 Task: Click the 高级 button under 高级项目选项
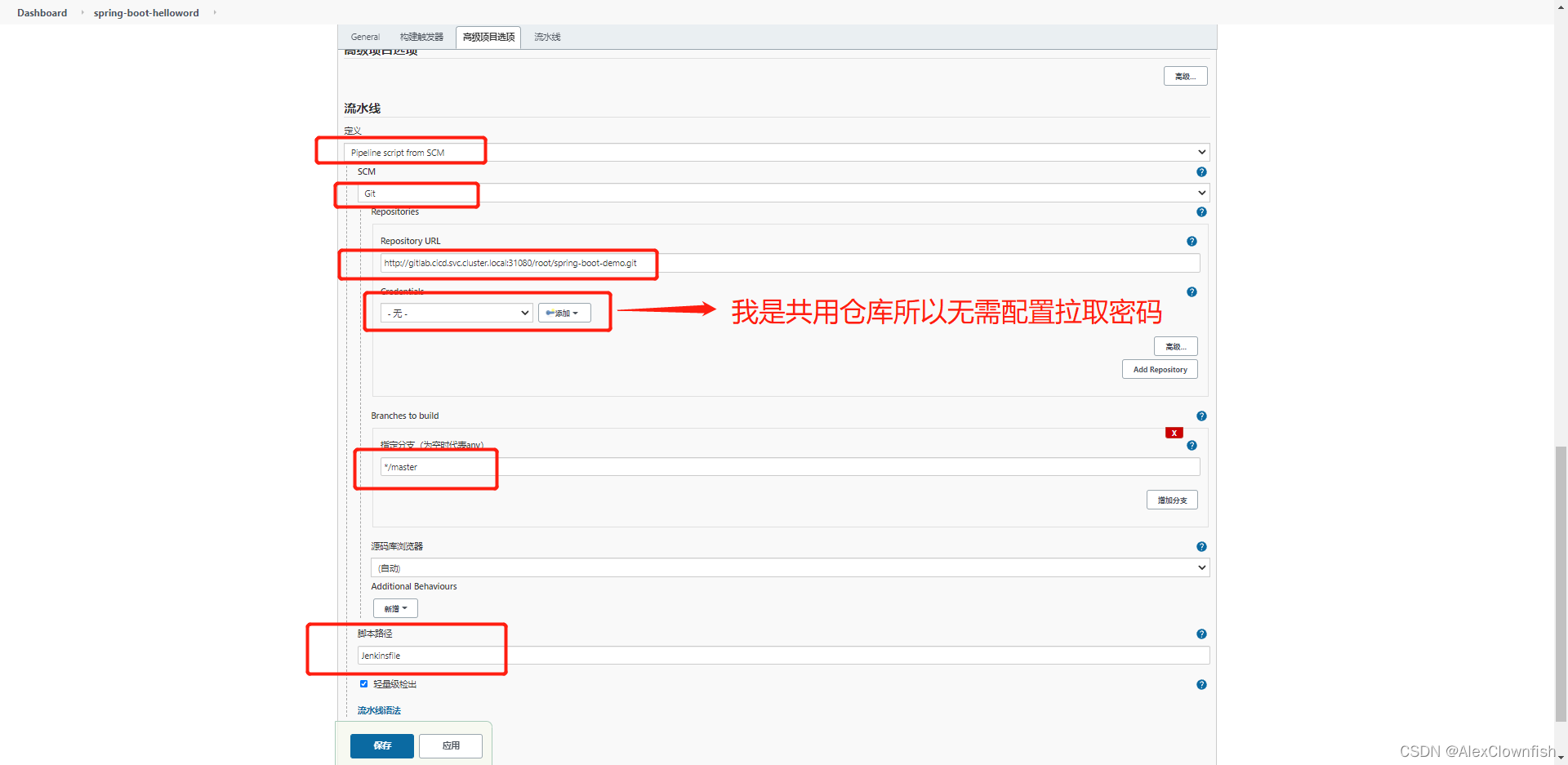coord(1186,77)
